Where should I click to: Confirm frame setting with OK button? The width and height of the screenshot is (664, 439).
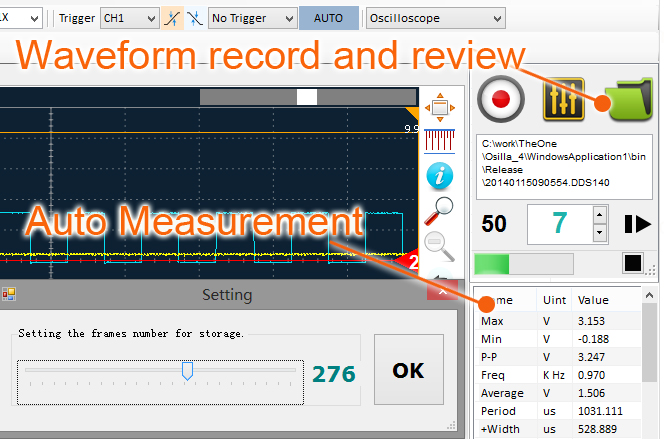click(408, 370)
